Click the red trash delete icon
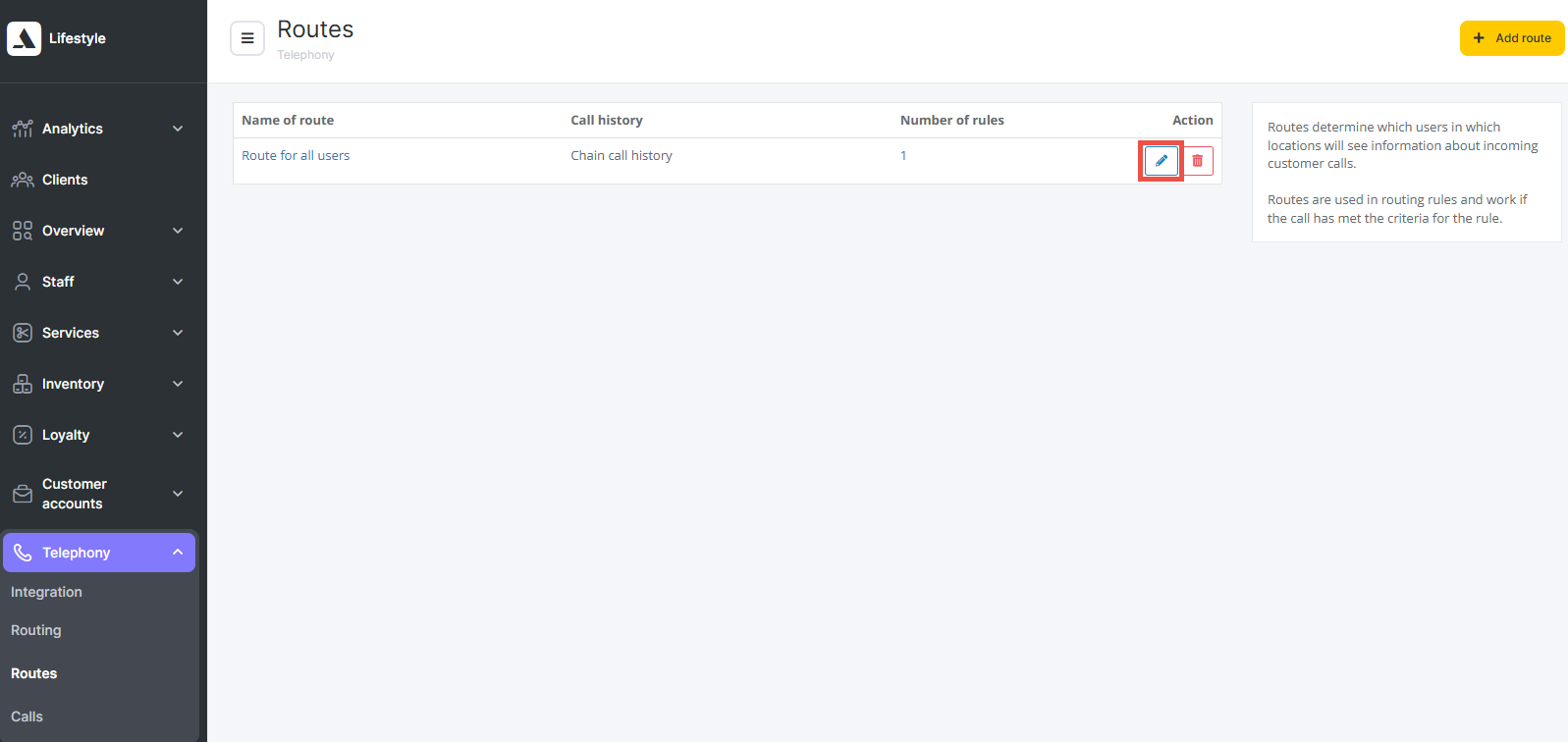Image resolution: width=1568 pixels, height=742 pixels. pos(1197,161)
